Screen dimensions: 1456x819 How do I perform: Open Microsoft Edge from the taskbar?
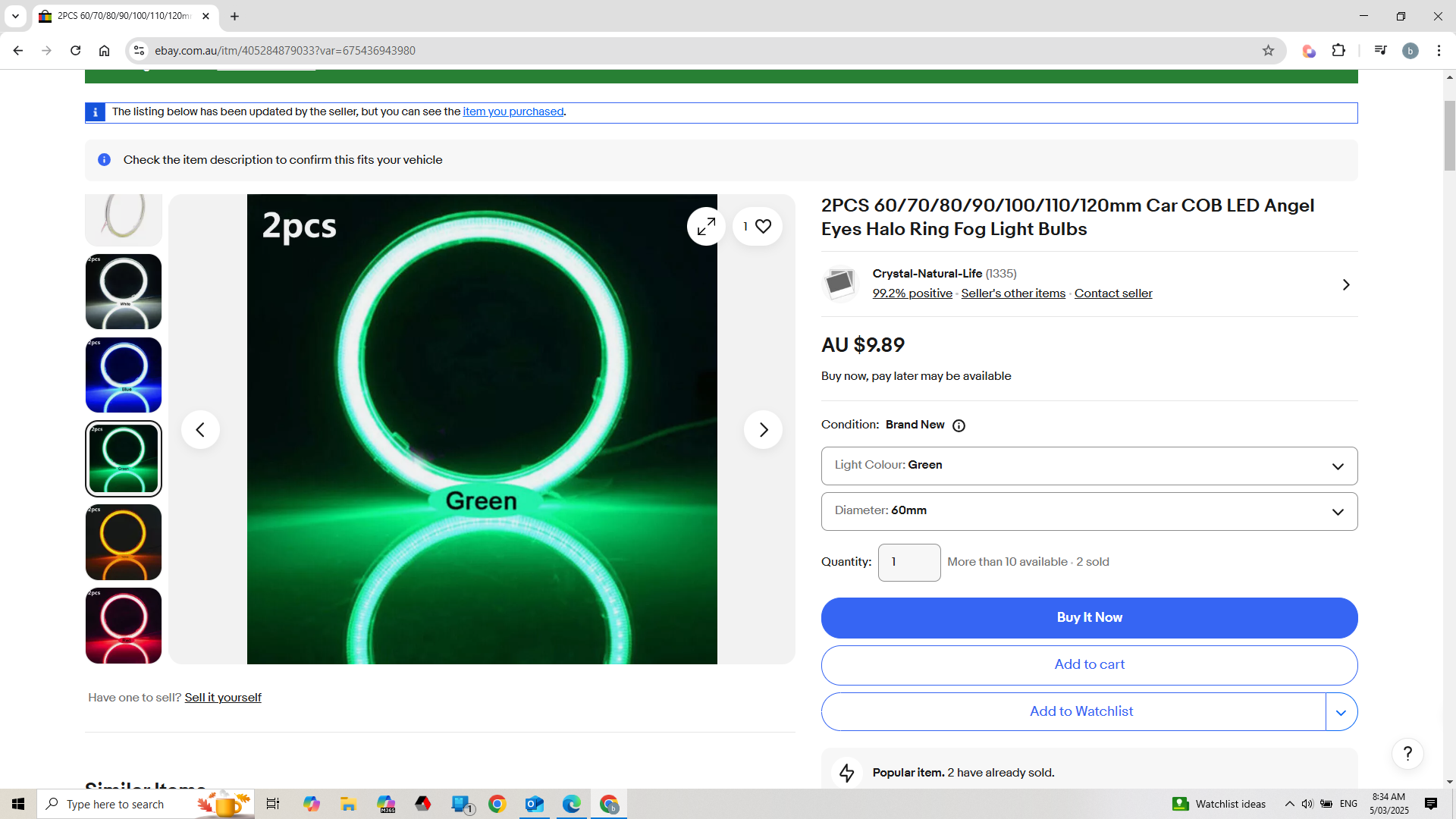pyautogui.click(x=572, y=804)
